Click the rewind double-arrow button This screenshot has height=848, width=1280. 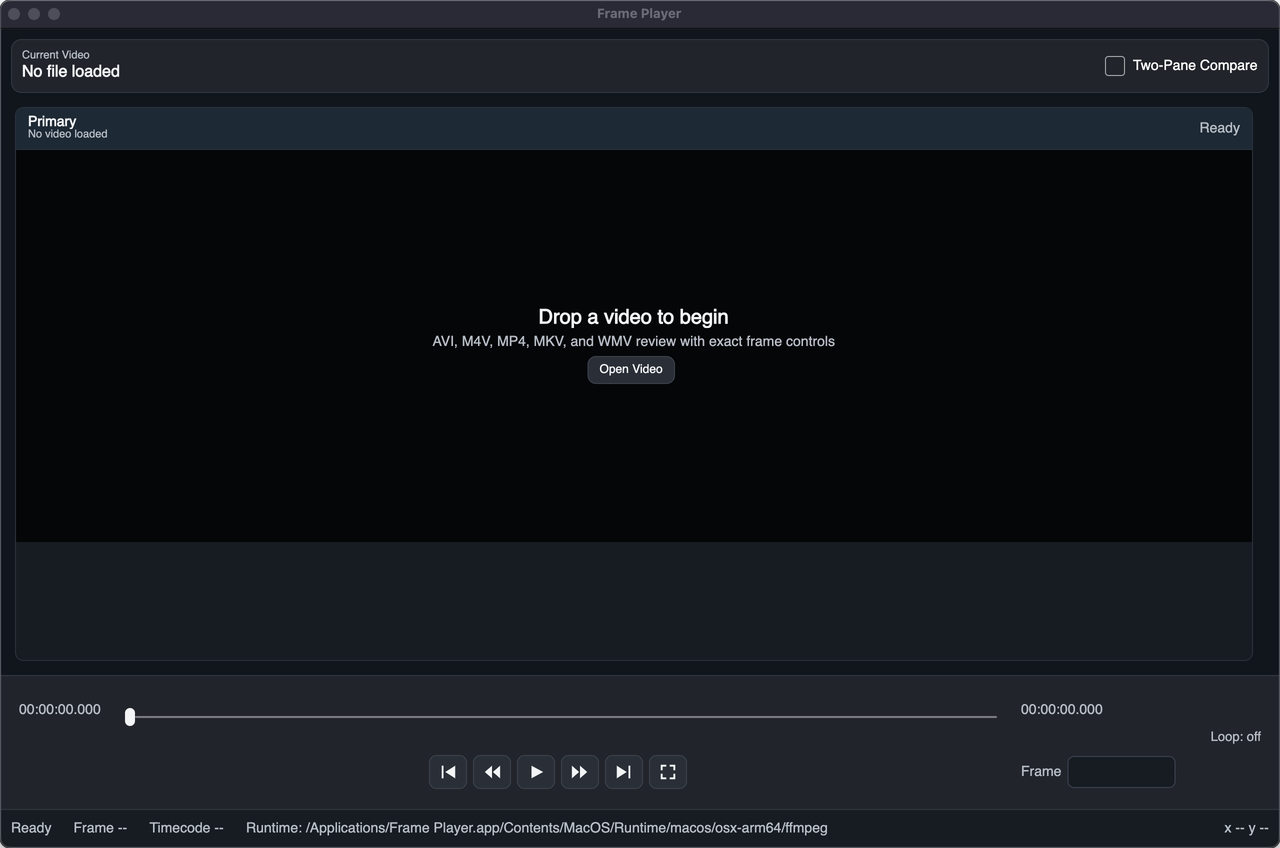(492, 772)
